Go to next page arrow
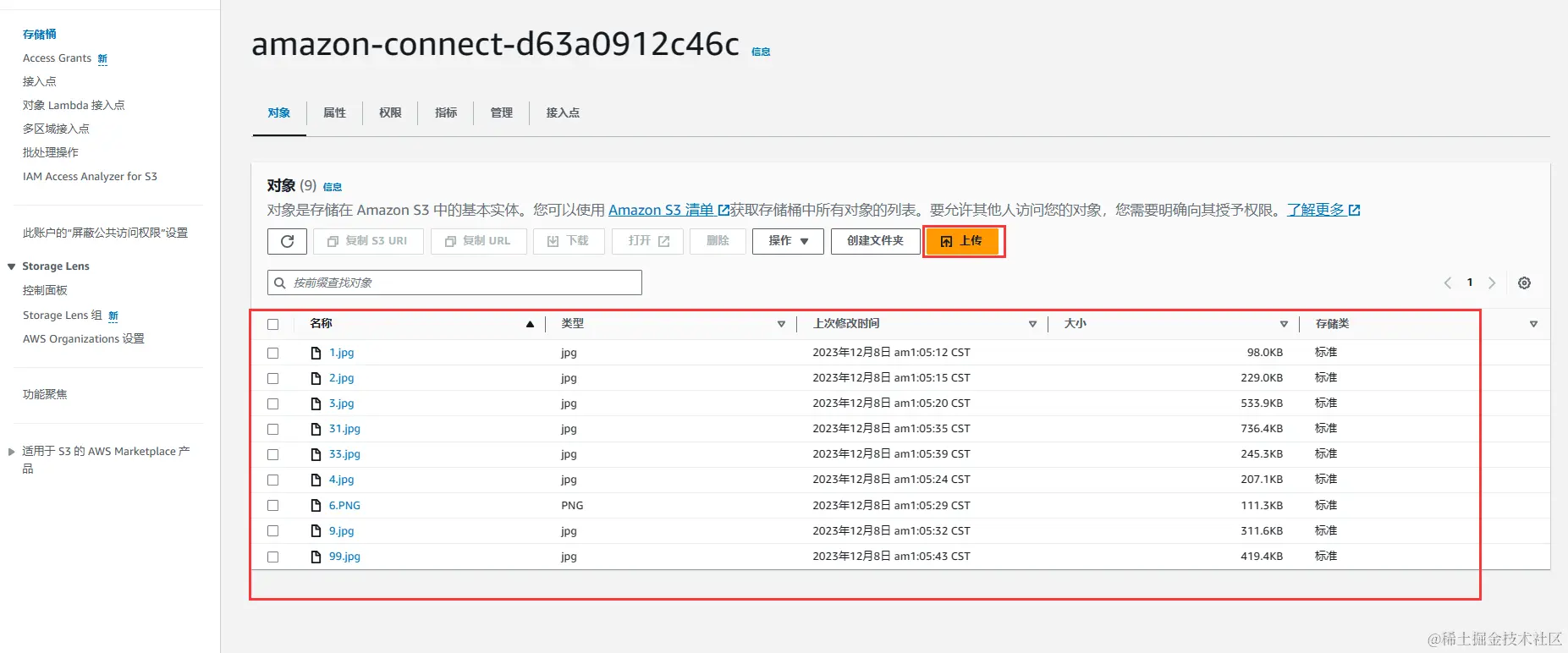Viewport: 1568px width, 653px height. (1492, 283)
